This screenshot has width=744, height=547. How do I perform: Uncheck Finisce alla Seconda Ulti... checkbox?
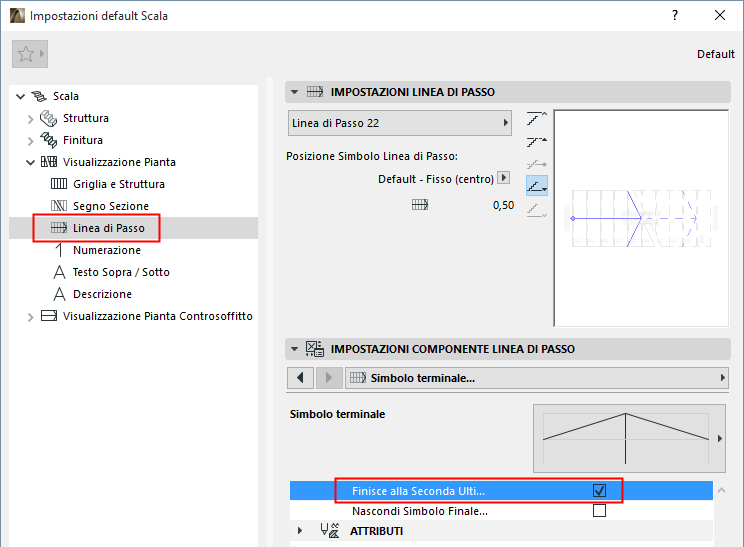(599, 491)
